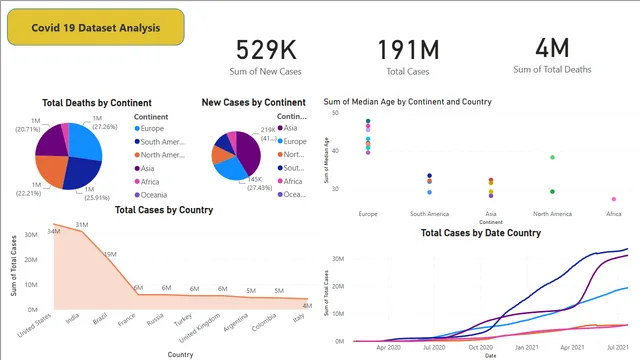This screenshot has width=640, height=360.
Task: Select the 27.26% Europe slice in deaths pie
Action: (85, 141)
